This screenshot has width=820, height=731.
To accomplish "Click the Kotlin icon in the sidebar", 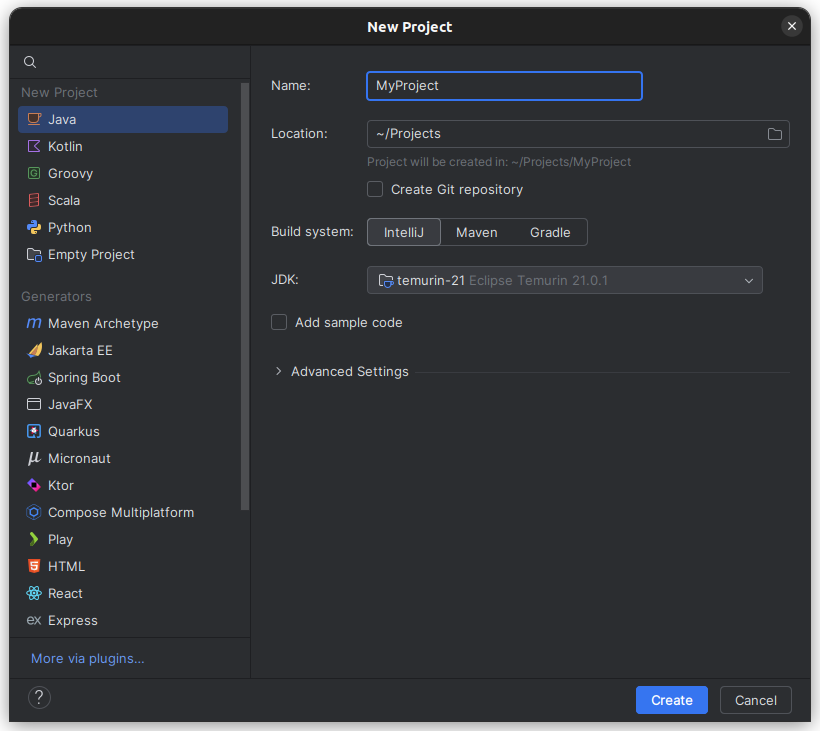I will coord(34,146).
